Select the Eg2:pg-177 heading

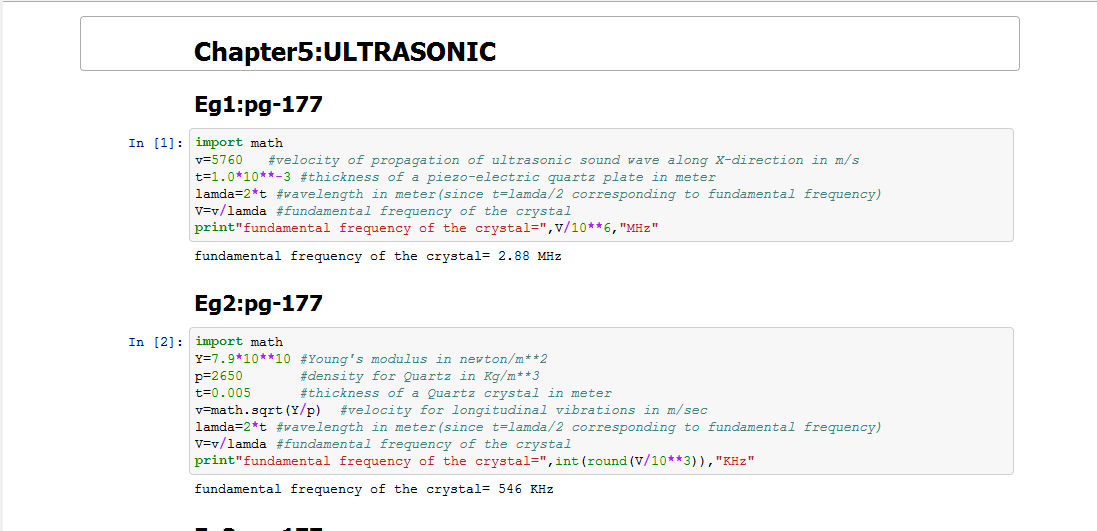[x=258, y=304]
